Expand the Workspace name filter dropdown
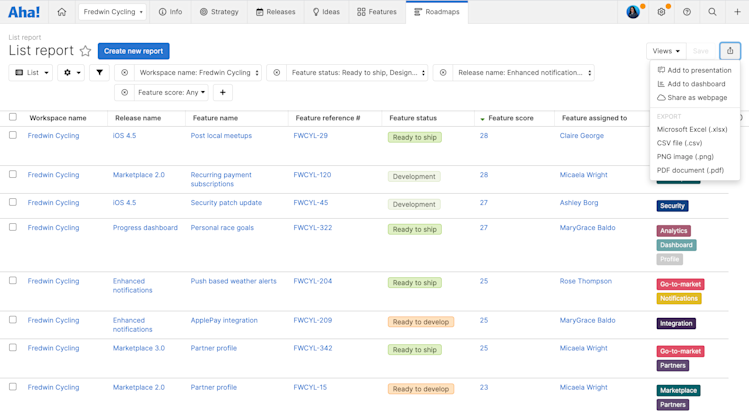Image resolution: width=749 pixels, height=413 pixels. 198,73
